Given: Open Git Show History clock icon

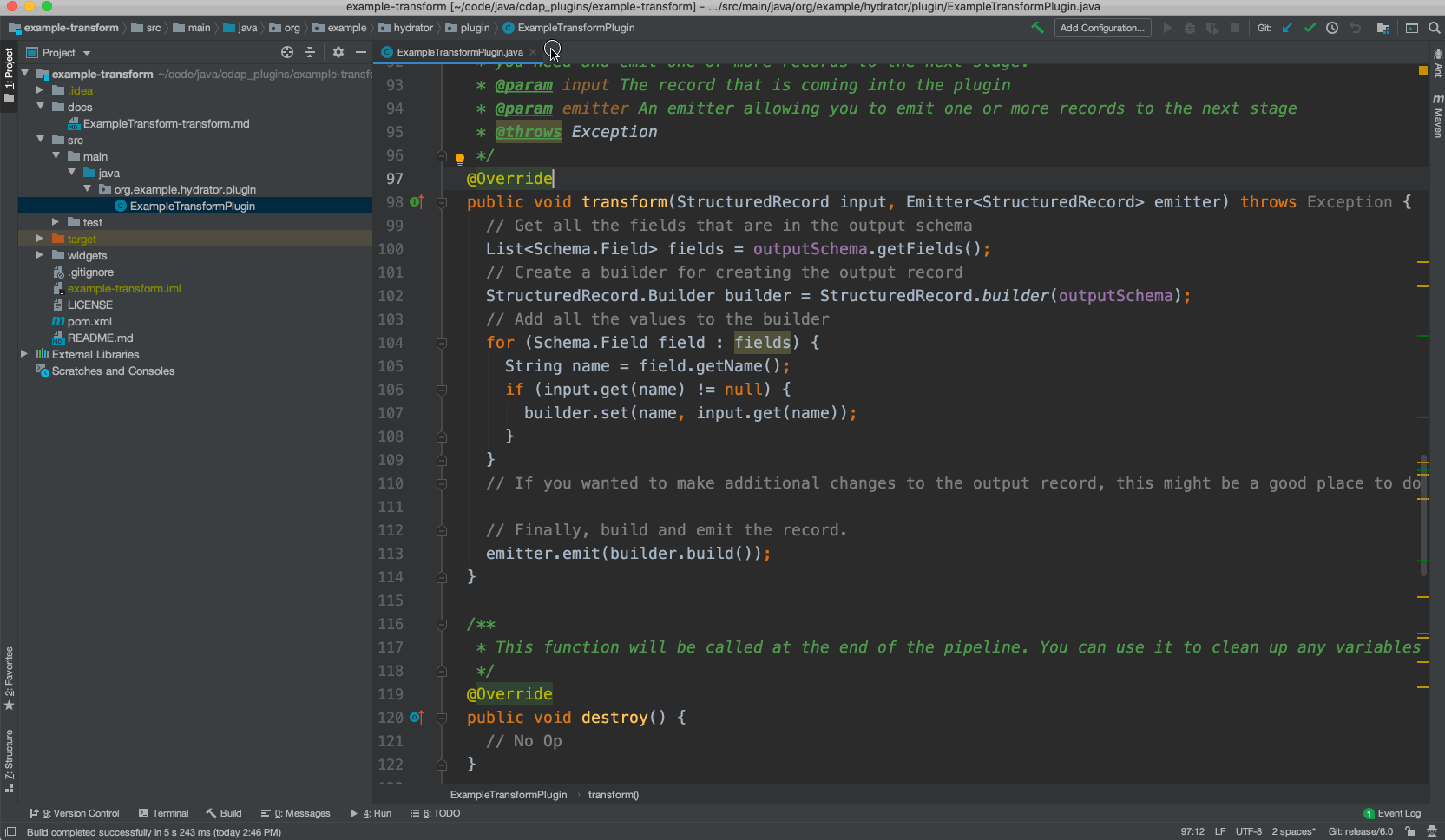Looking at the screenshot, I should tap(1332, 28).
